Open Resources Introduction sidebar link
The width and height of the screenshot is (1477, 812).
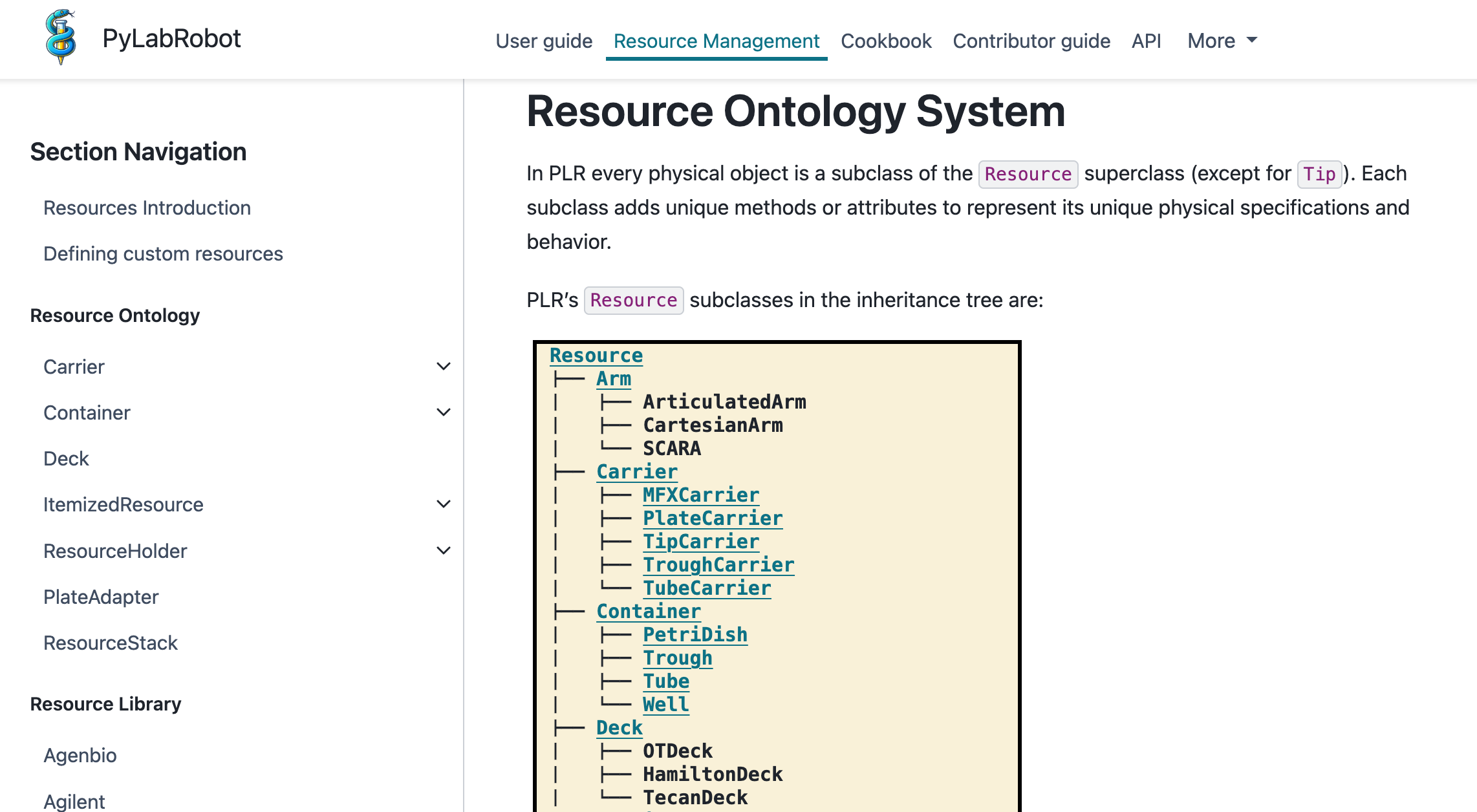(x=147, y=208)
